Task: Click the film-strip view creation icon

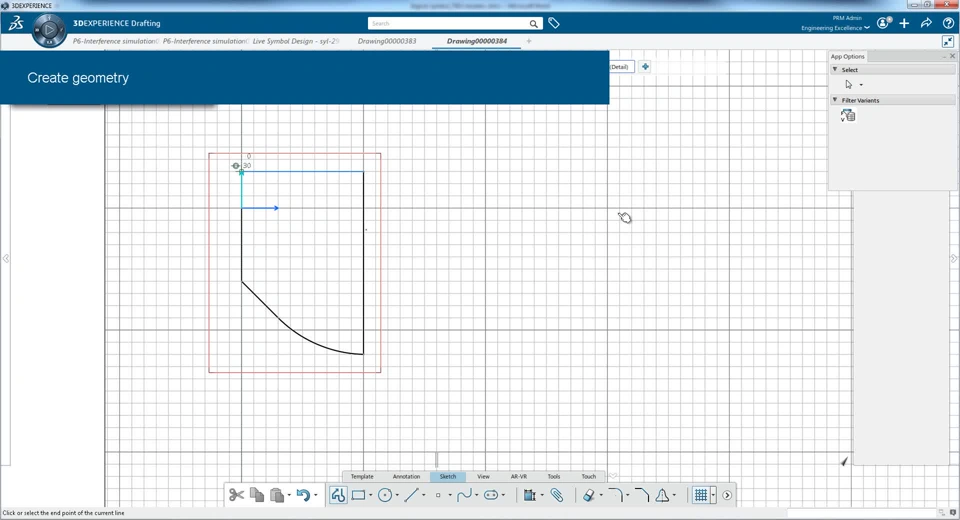Action: pyautogui.click(x=530, y=495)
